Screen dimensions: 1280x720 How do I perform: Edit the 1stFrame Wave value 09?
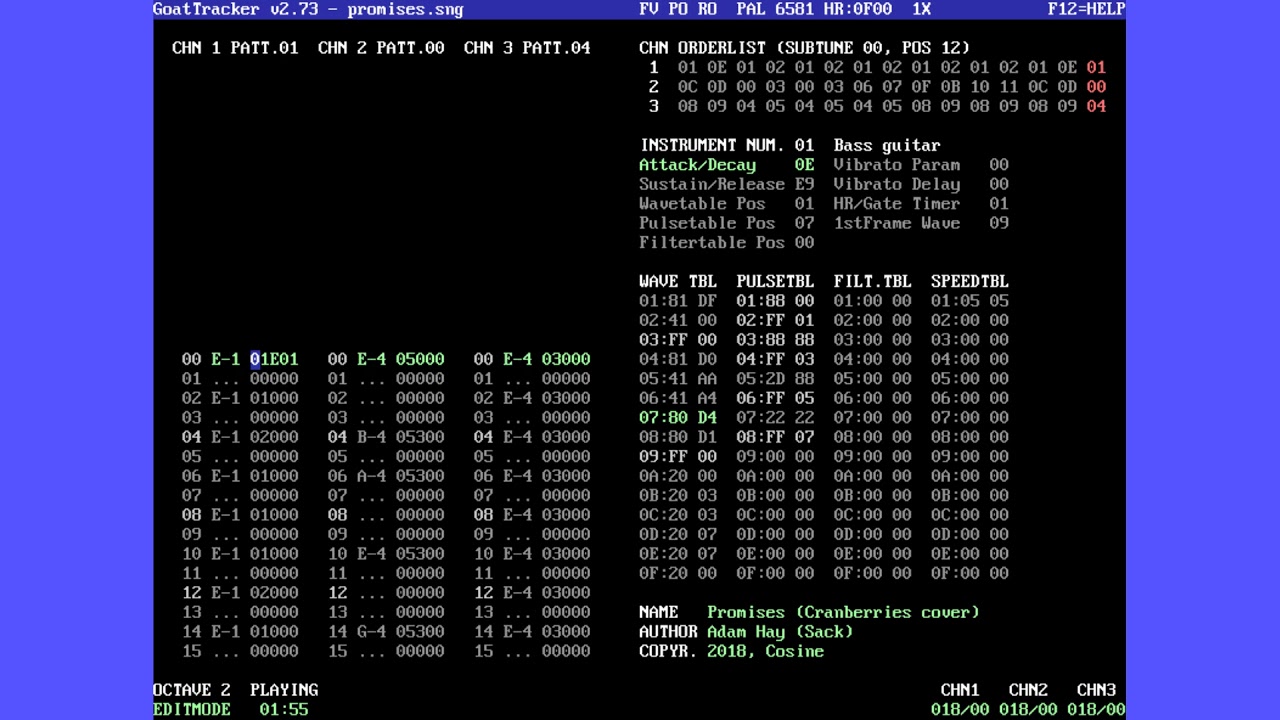tap(999, 223)
